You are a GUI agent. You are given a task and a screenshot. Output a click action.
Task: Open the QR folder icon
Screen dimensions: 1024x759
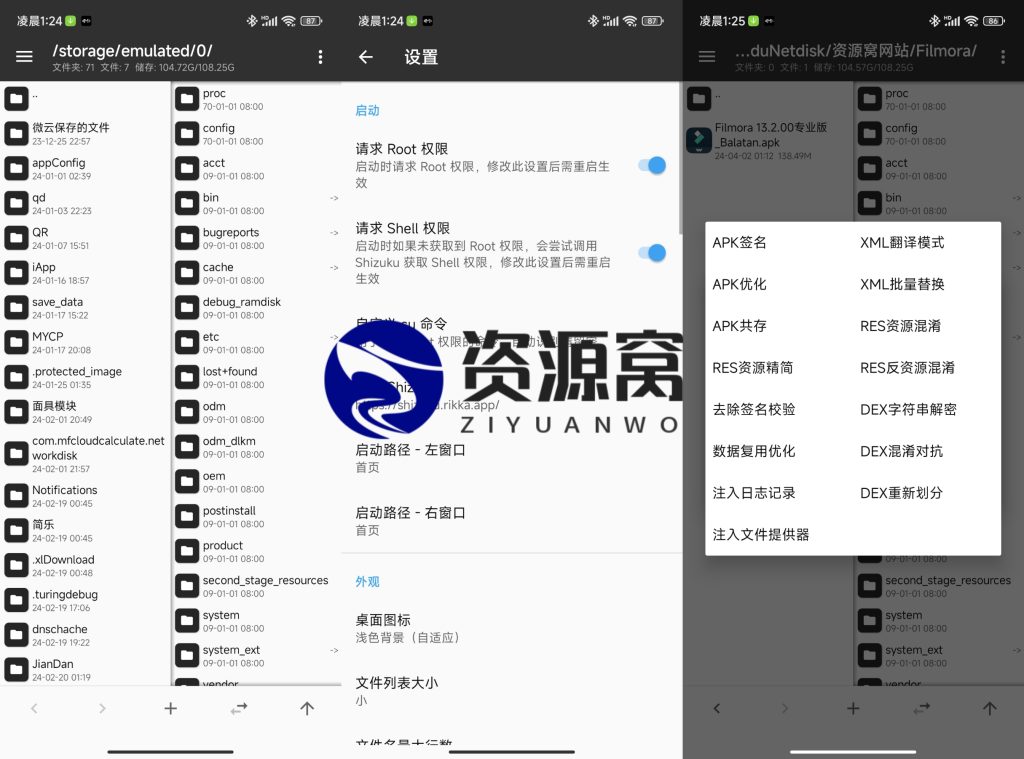tap(16, 238)
